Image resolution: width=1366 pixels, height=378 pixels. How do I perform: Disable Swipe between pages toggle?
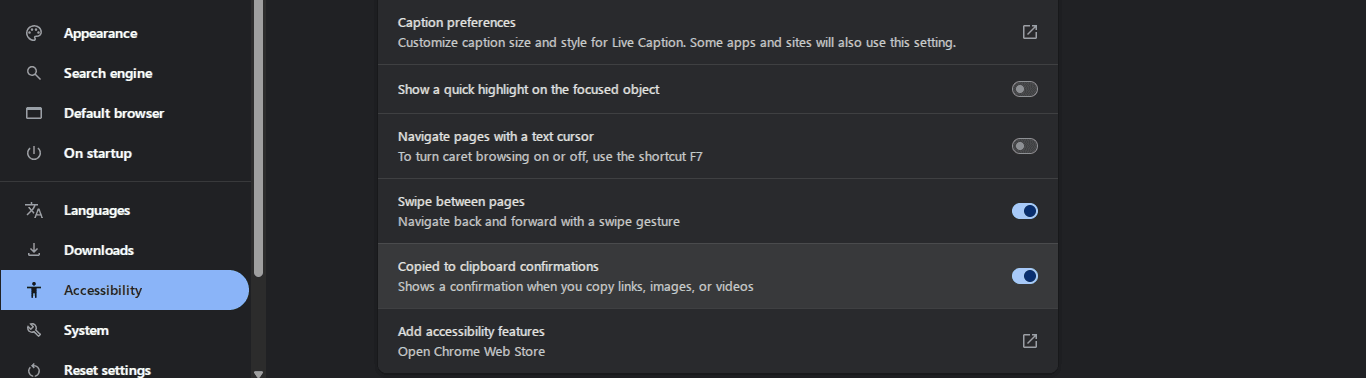(x=1025, y=211)
